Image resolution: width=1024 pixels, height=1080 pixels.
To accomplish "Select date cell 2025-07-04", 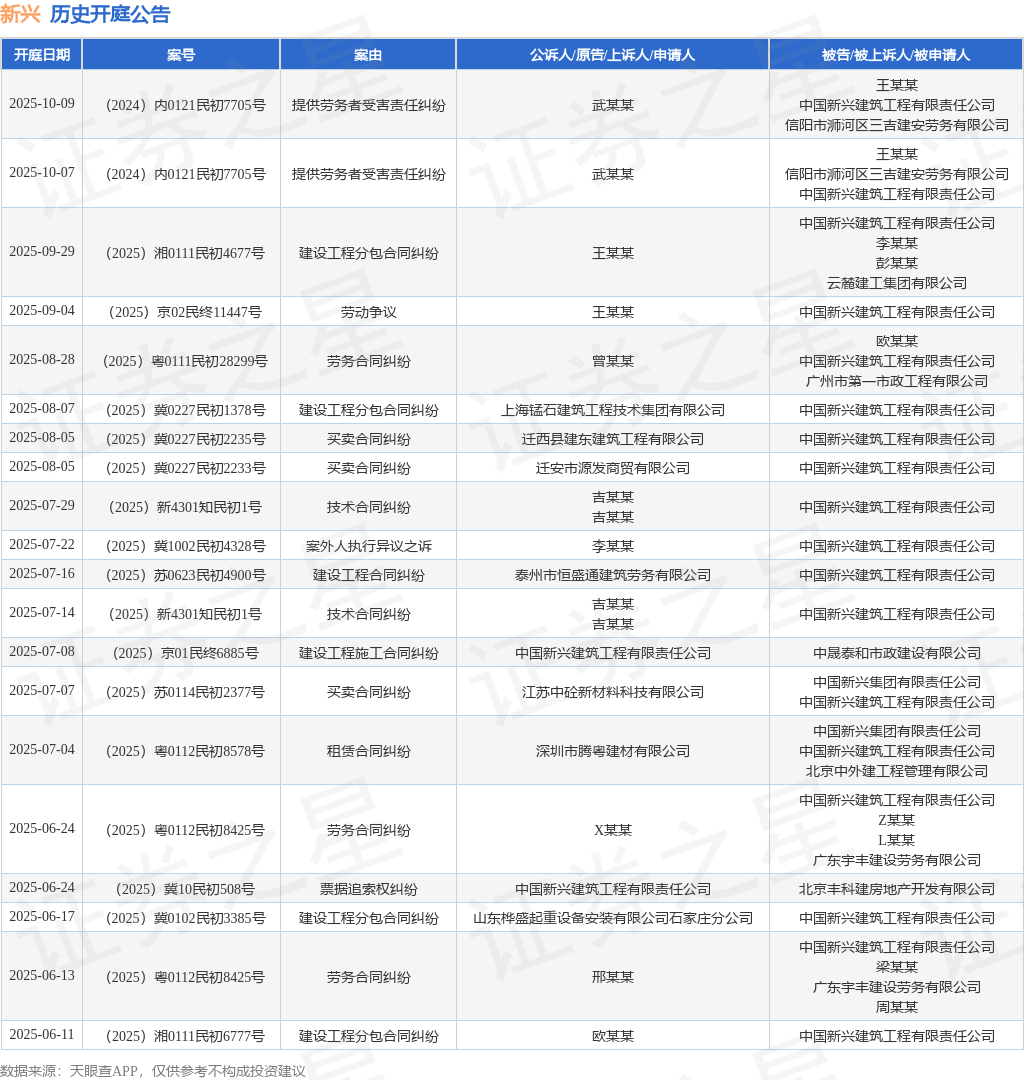I will coord(42,749).
